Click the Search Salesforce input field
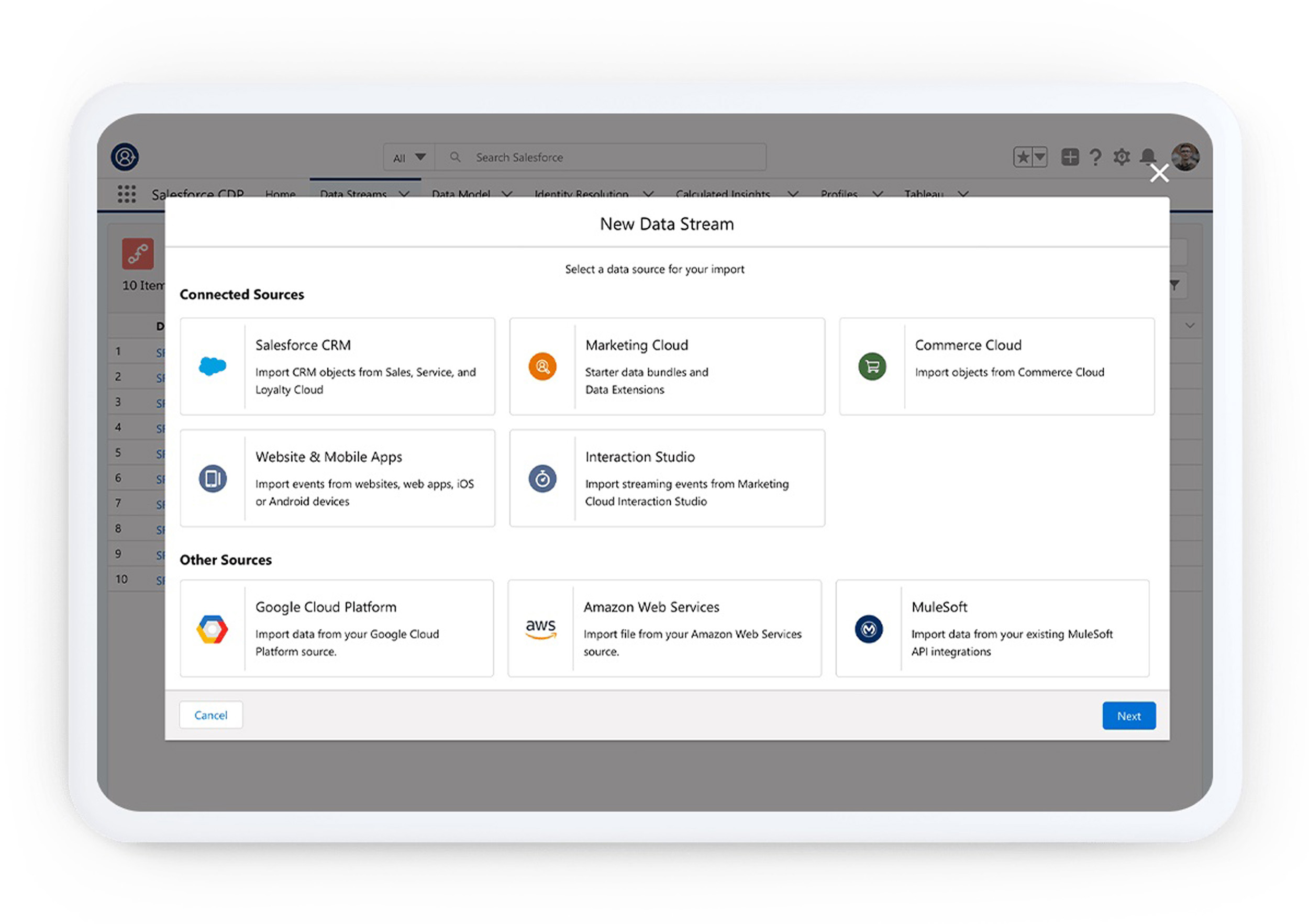This screenshot has height=924, width=1309. (601, 158)
